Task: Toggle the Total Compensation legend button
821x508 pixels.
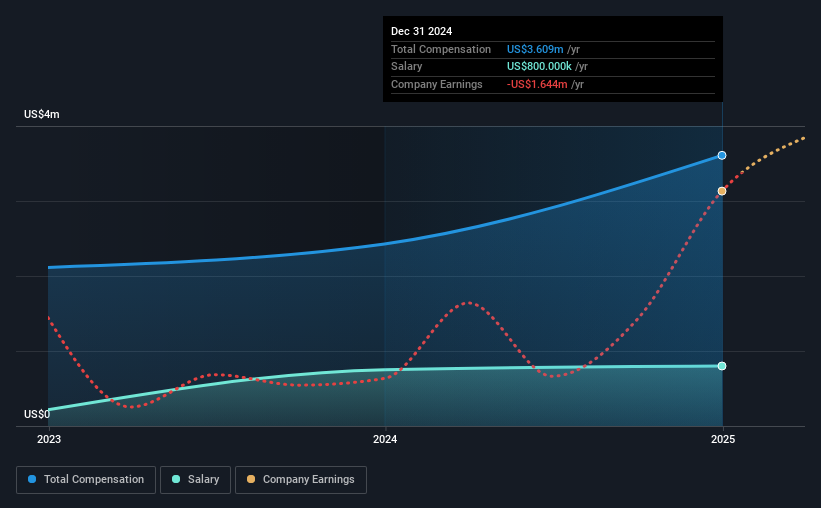Action: 86,480
